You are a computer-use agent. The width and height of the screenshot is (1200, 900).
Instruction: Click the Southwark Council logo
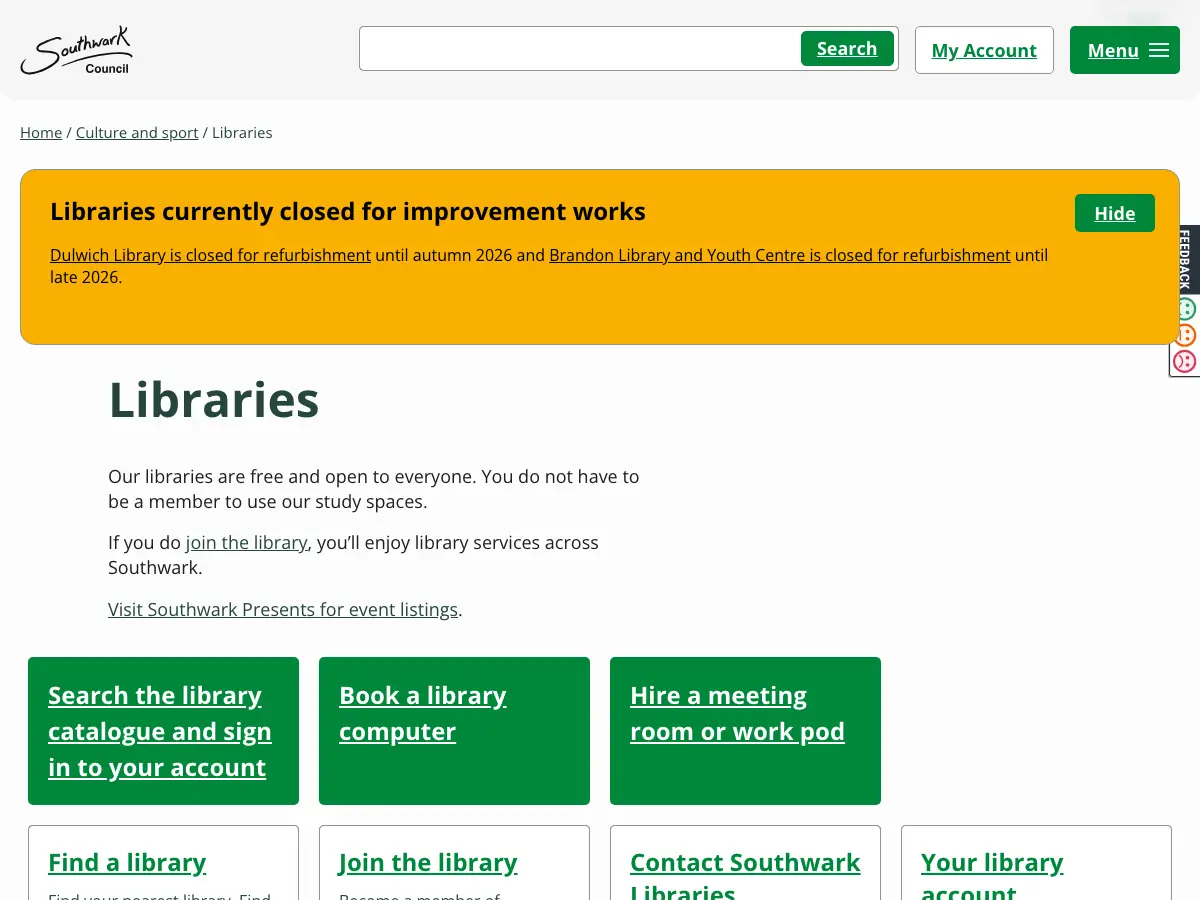76,51
